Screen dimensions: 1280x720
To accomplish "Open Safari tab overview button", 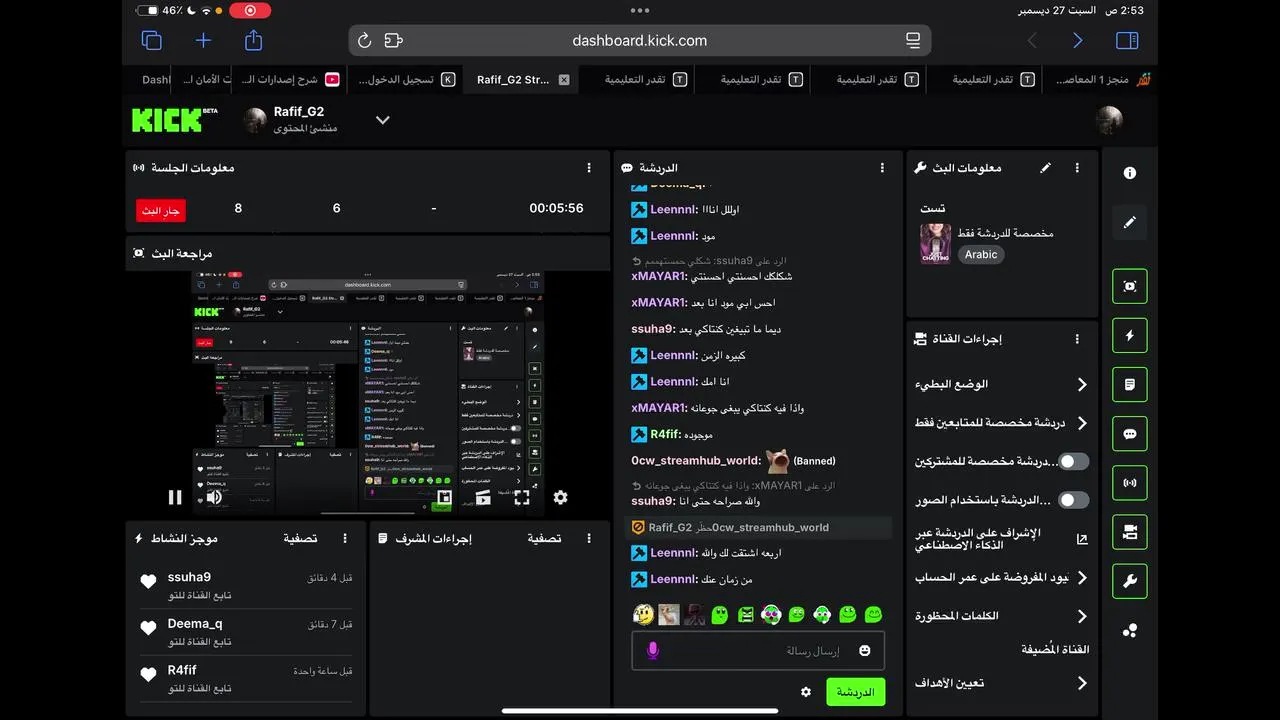I will (152, 40).
